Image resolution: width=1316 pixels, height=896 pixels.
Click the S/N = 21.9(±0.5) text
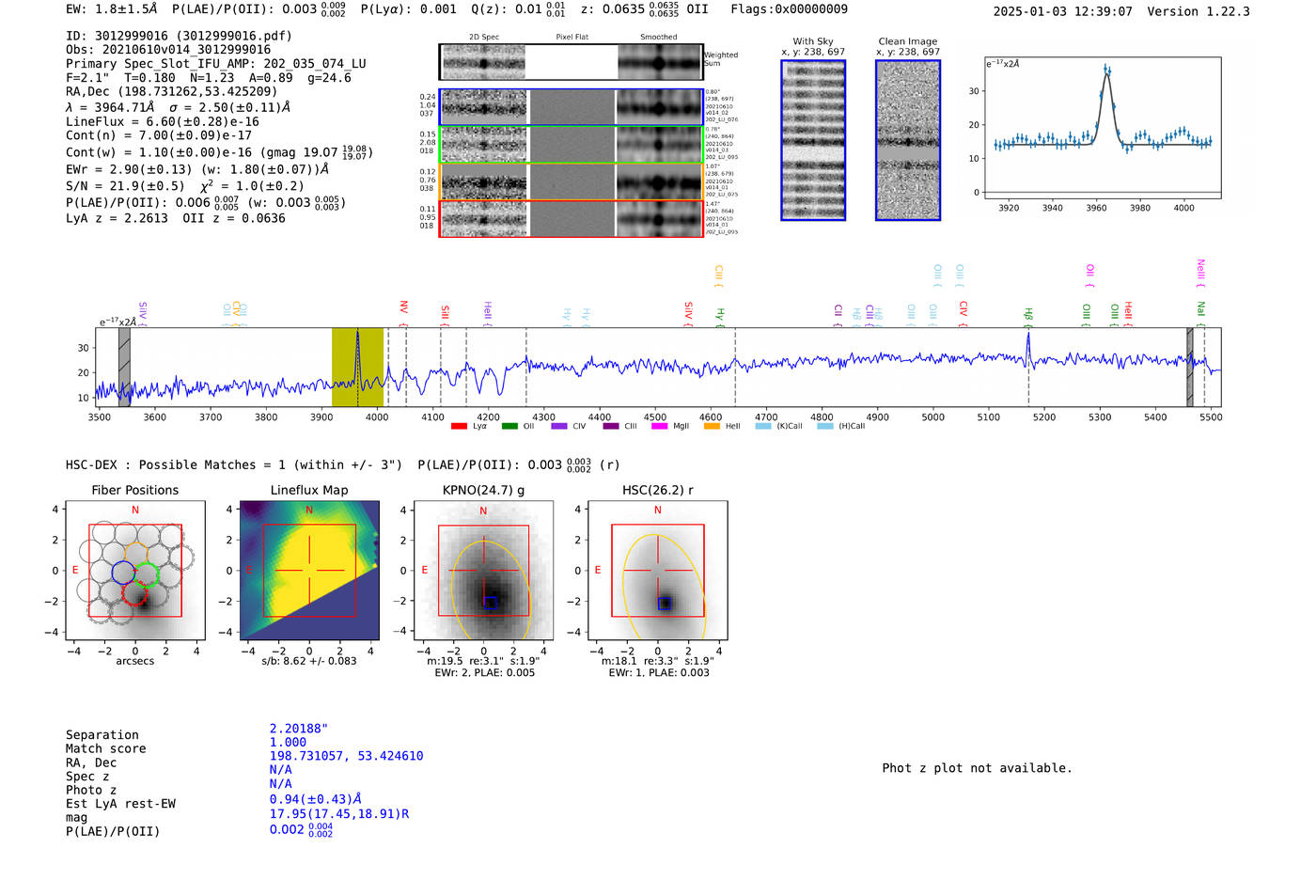(125, 186)
